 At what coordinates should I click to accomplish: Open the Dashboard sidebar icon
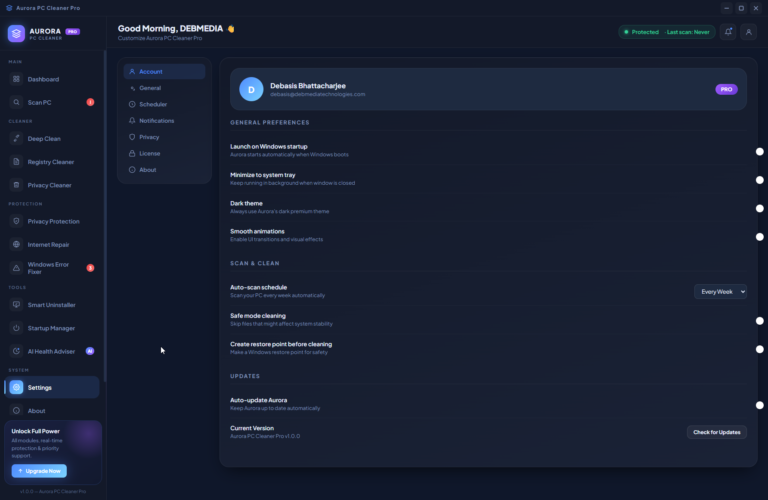click(x=16, y=79)
